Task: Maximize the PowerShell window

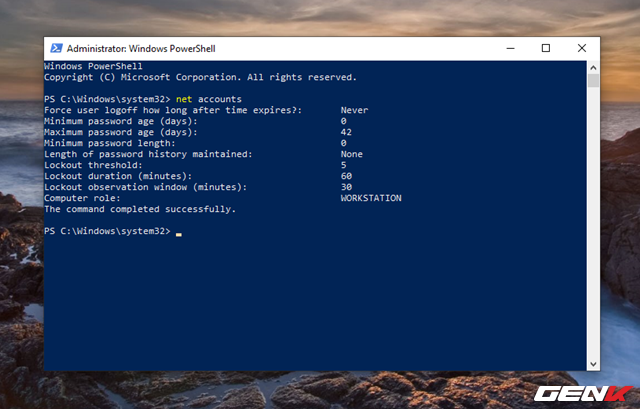Action: [546, 48]
